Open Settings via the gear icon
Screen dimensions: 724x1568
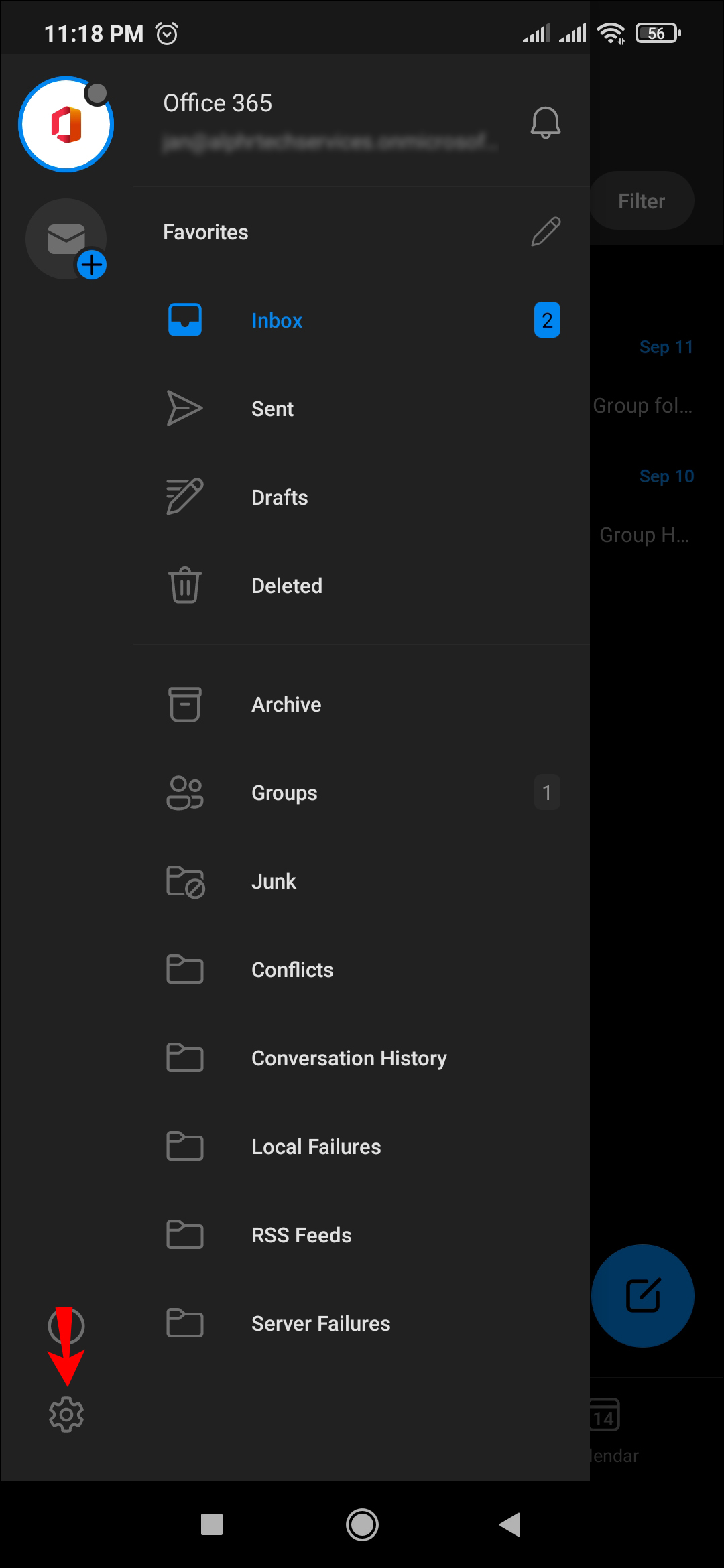66,1415
